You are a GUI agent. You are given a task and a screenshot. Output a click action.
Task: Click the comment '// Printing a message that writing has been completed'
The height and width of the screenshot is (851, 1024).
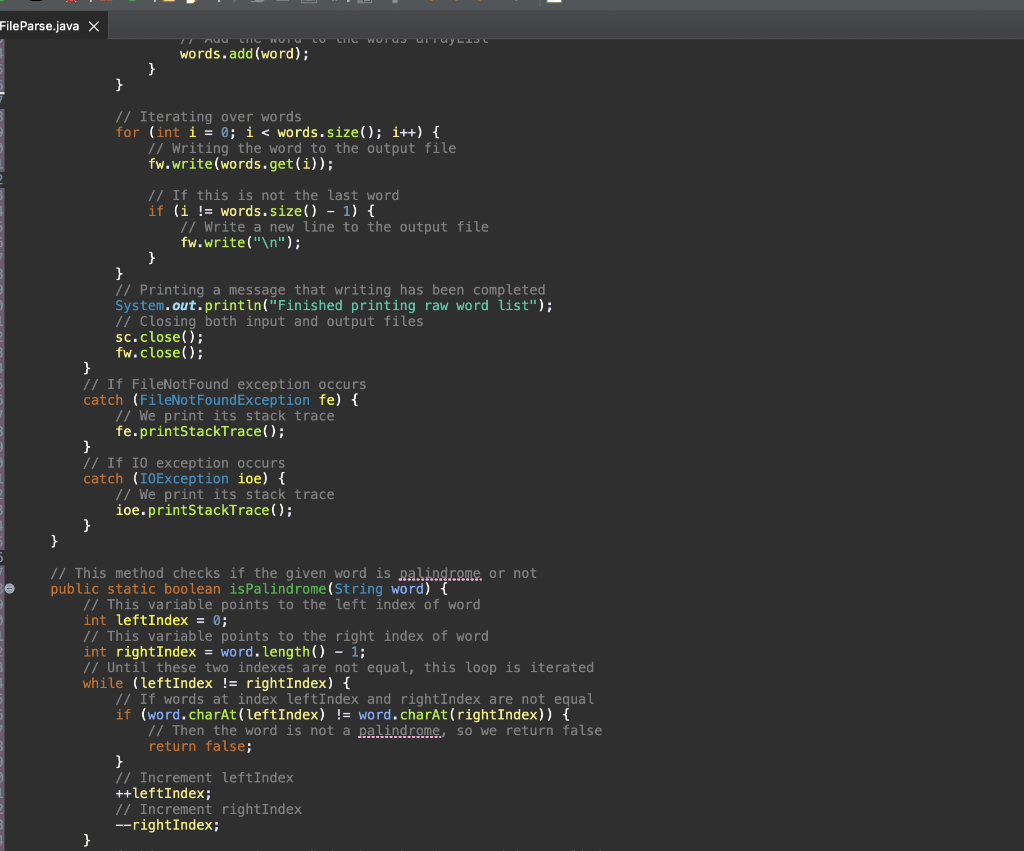click(330, 290)
